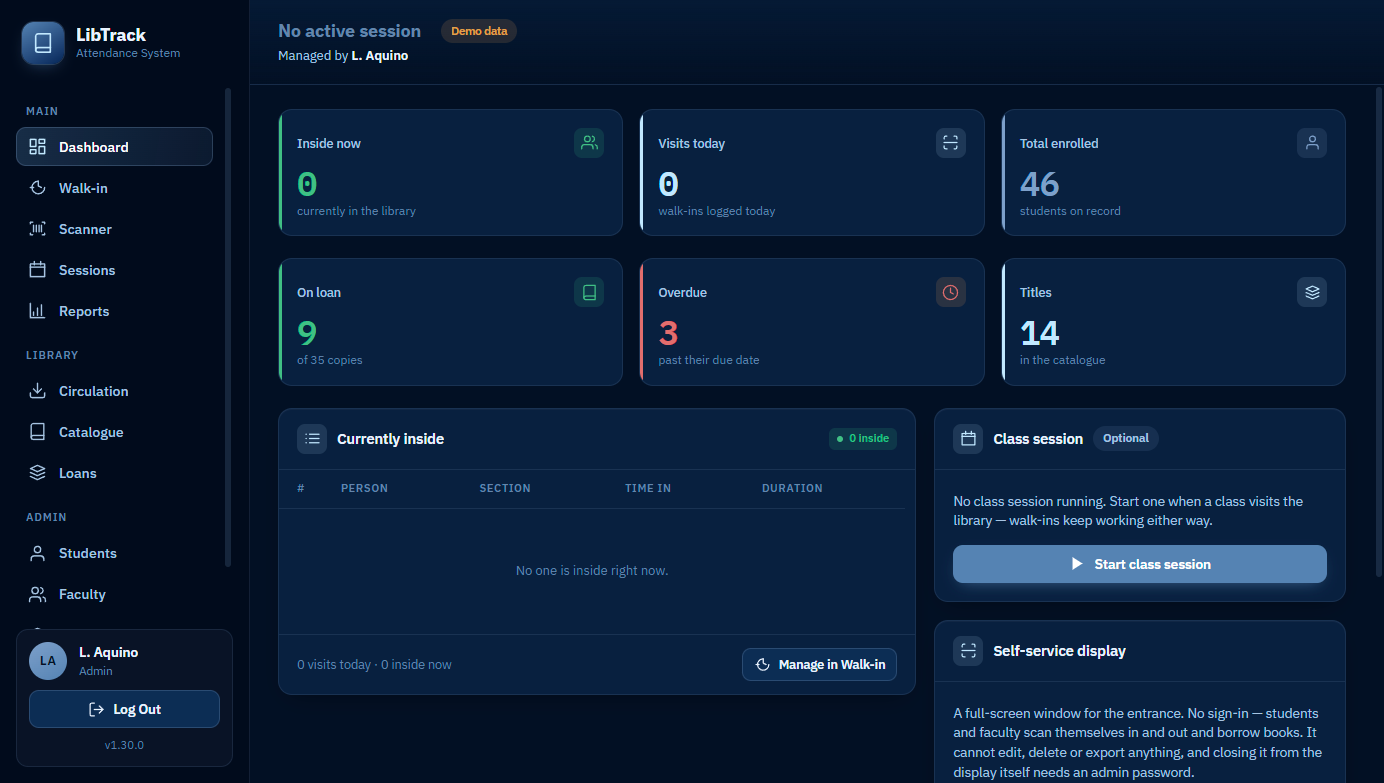Click the layers icon on Titles card
The height and width of the screenshot is (783, 1384).
click(x=1312, y=292)
